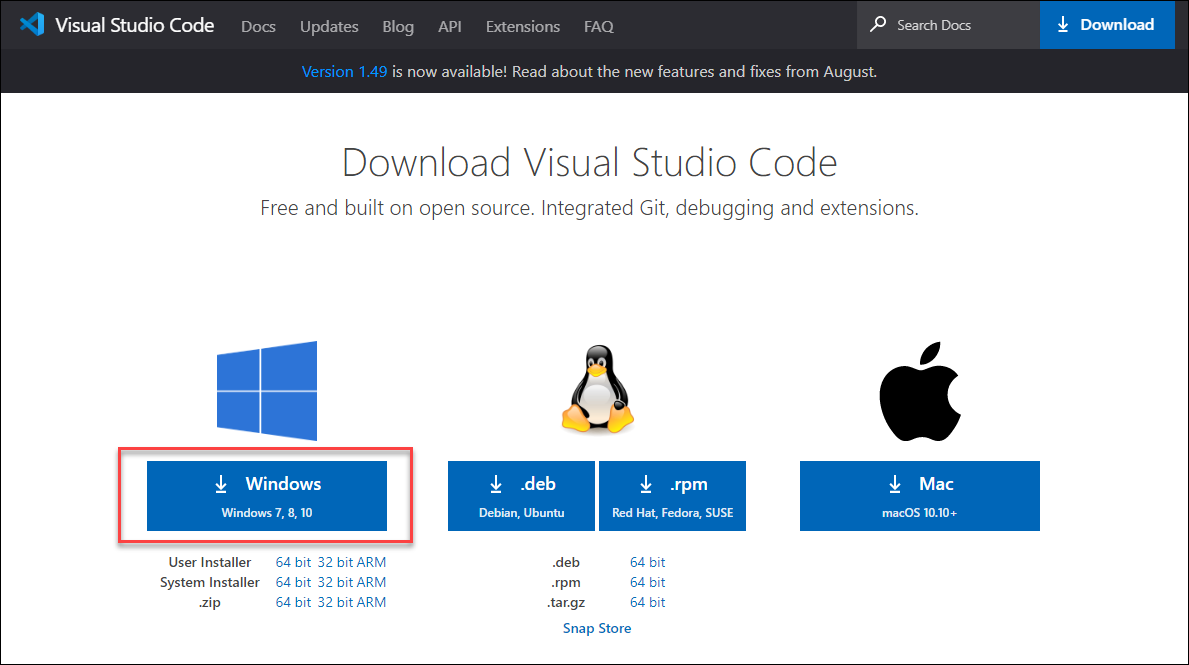
Task: Open the API navigation item
Action: coord(450,27)
